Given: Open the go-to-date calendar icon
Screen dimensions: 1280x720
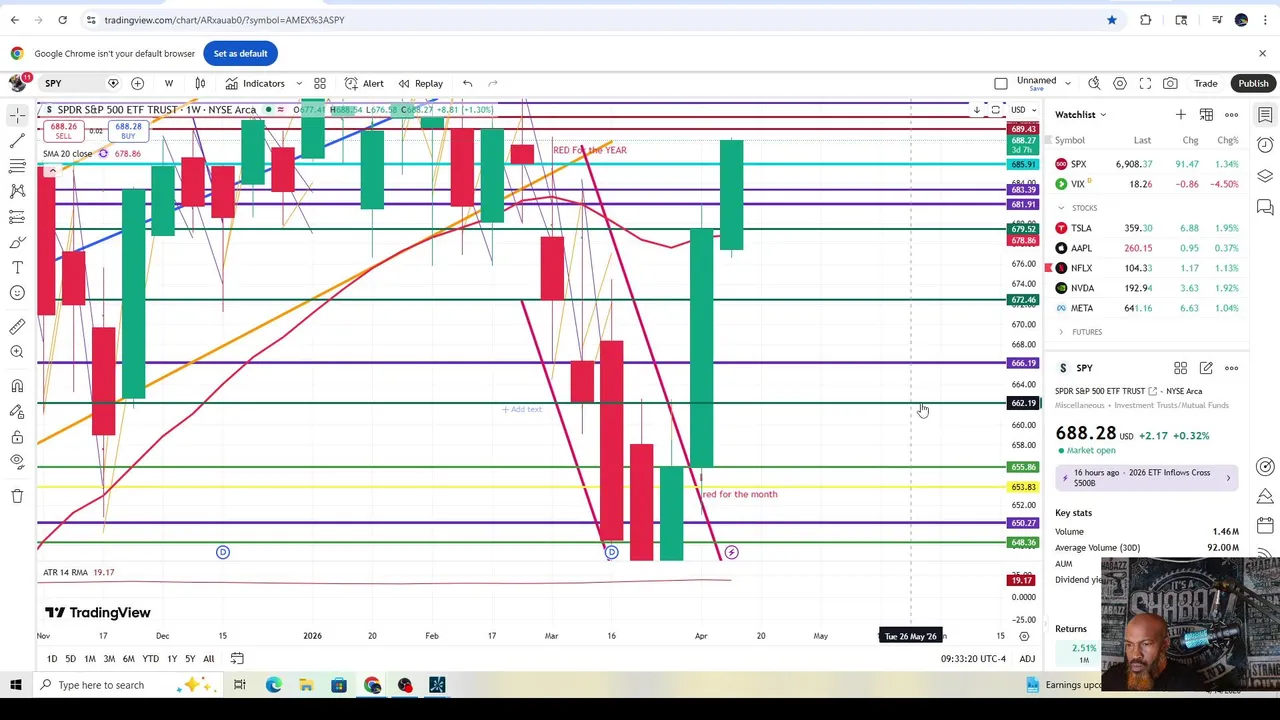Looking at the screenshot, I should tap(237, 659).
